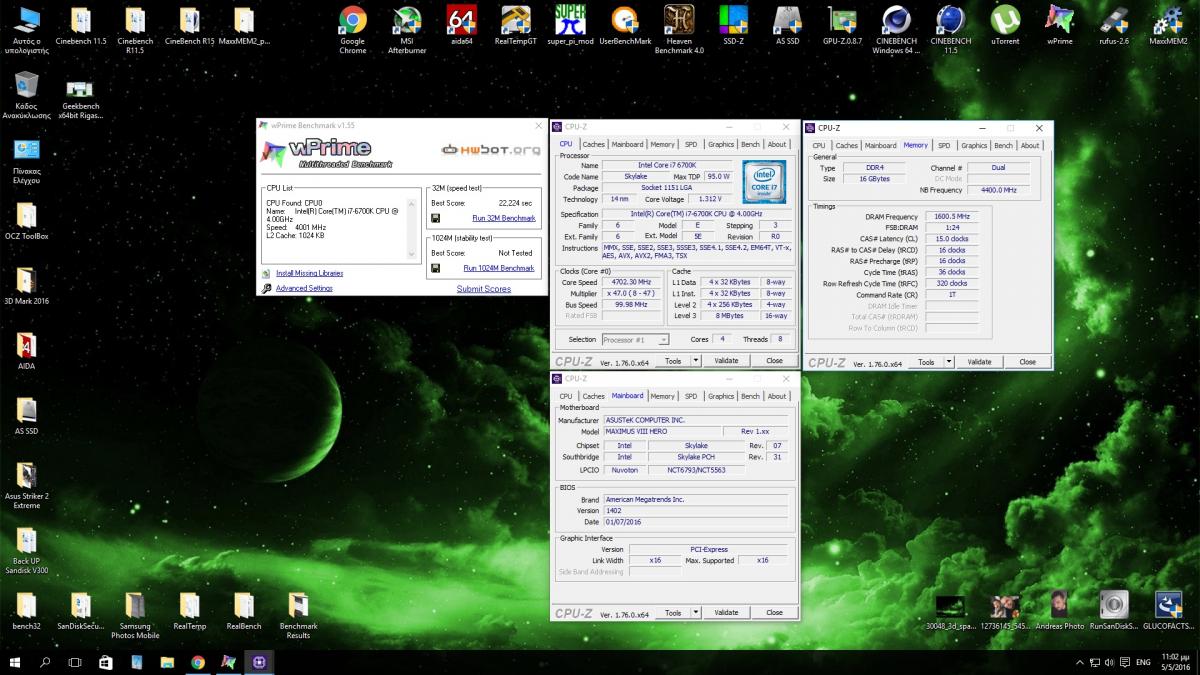The height and width of the screenshot is (675, 1200).
Task: Open the MSI Afterburner desktop icon
Action: pos(407,28)
